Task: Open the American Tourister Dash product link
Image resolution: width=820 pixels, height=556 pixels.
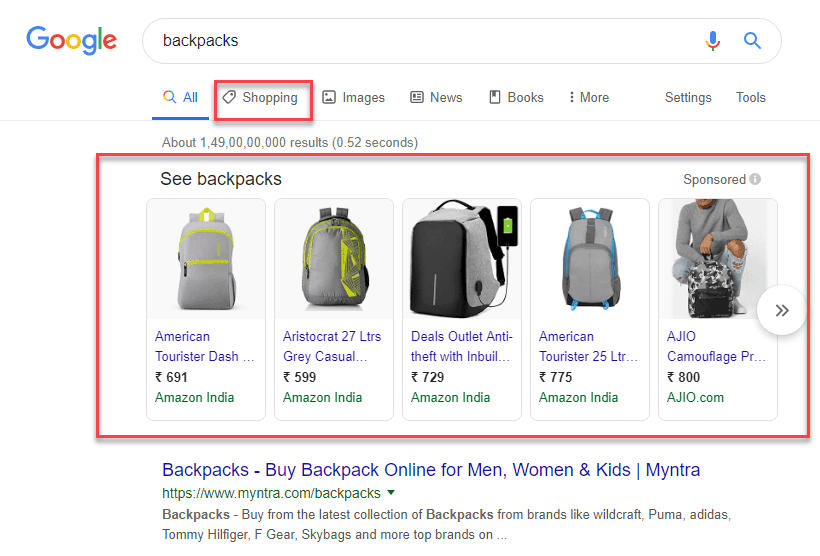Action: click(204, 346)
